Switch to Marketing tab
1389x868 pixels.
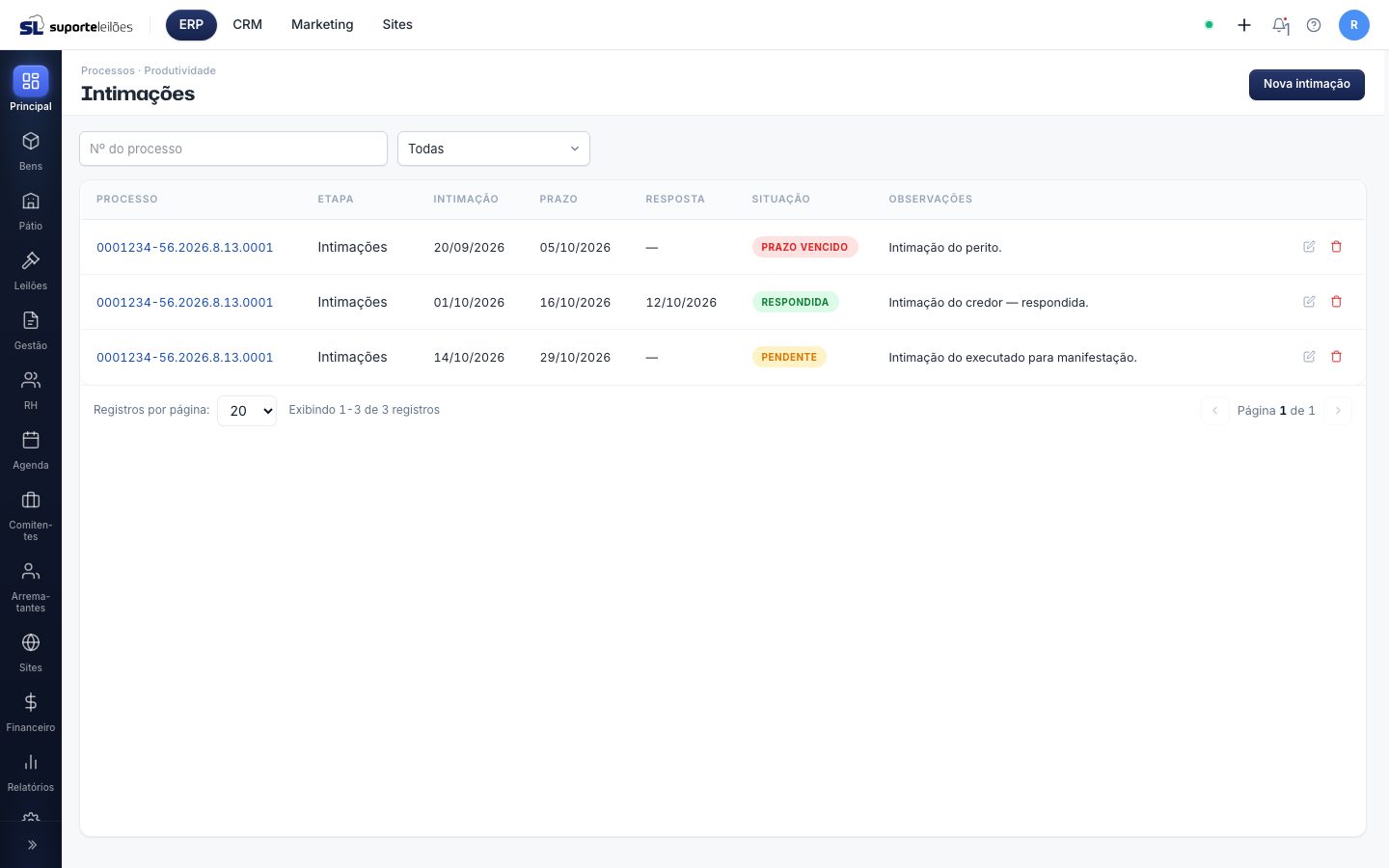pos(322,25)
